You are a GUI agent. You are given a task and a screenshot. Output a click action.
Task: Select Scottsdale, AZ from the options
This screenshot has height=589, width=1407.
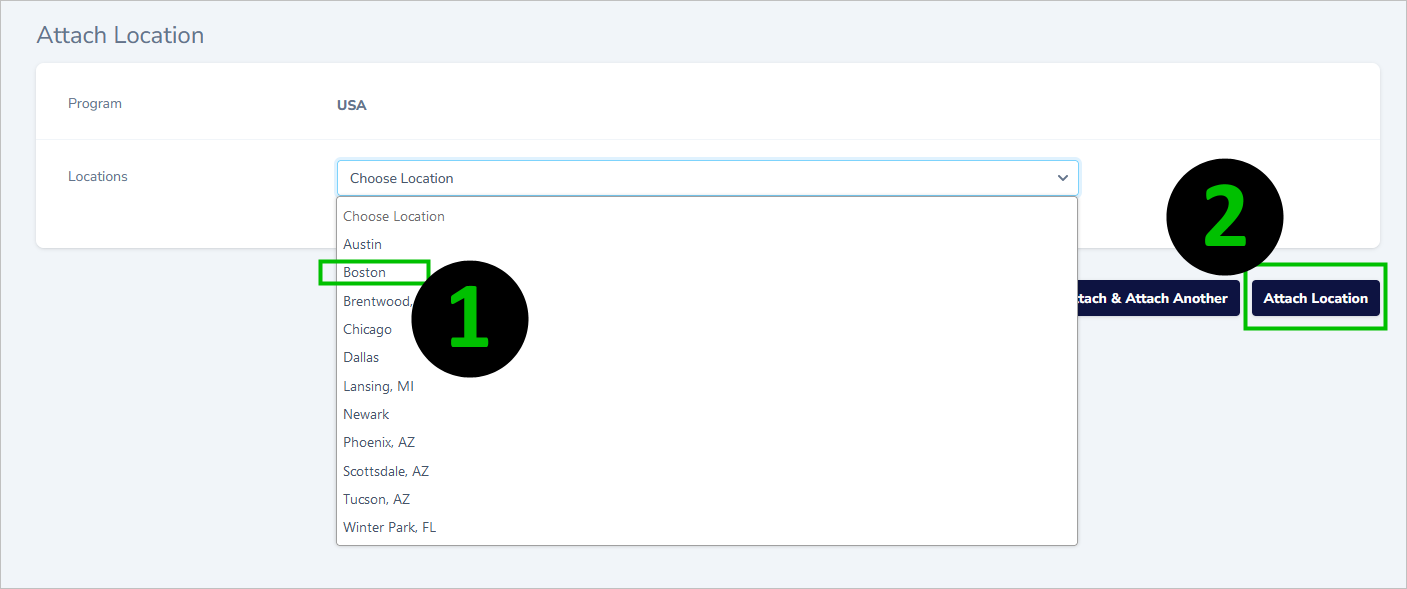(385, 471)
